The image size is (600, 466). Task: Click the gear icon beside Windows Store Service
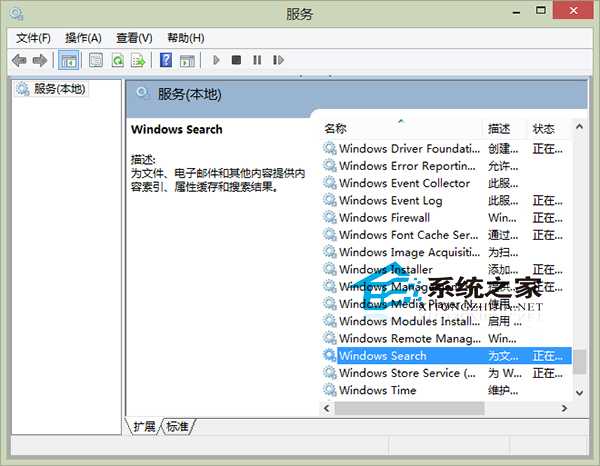coord(329,372)
